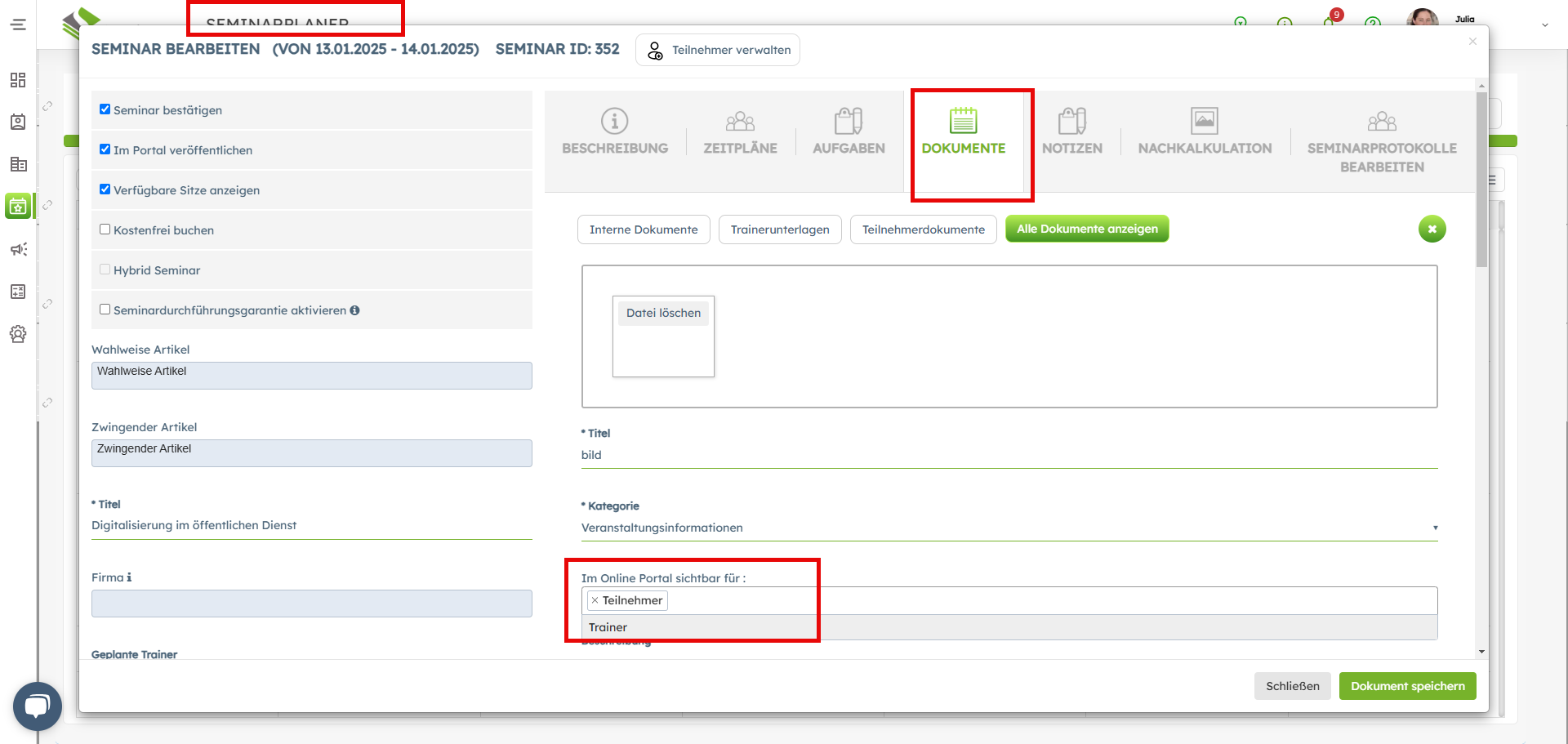Enable the Kostenfrei buchen checkbox
The width and height of the screenshot is (1568, 744).
[x=105, y=229]
